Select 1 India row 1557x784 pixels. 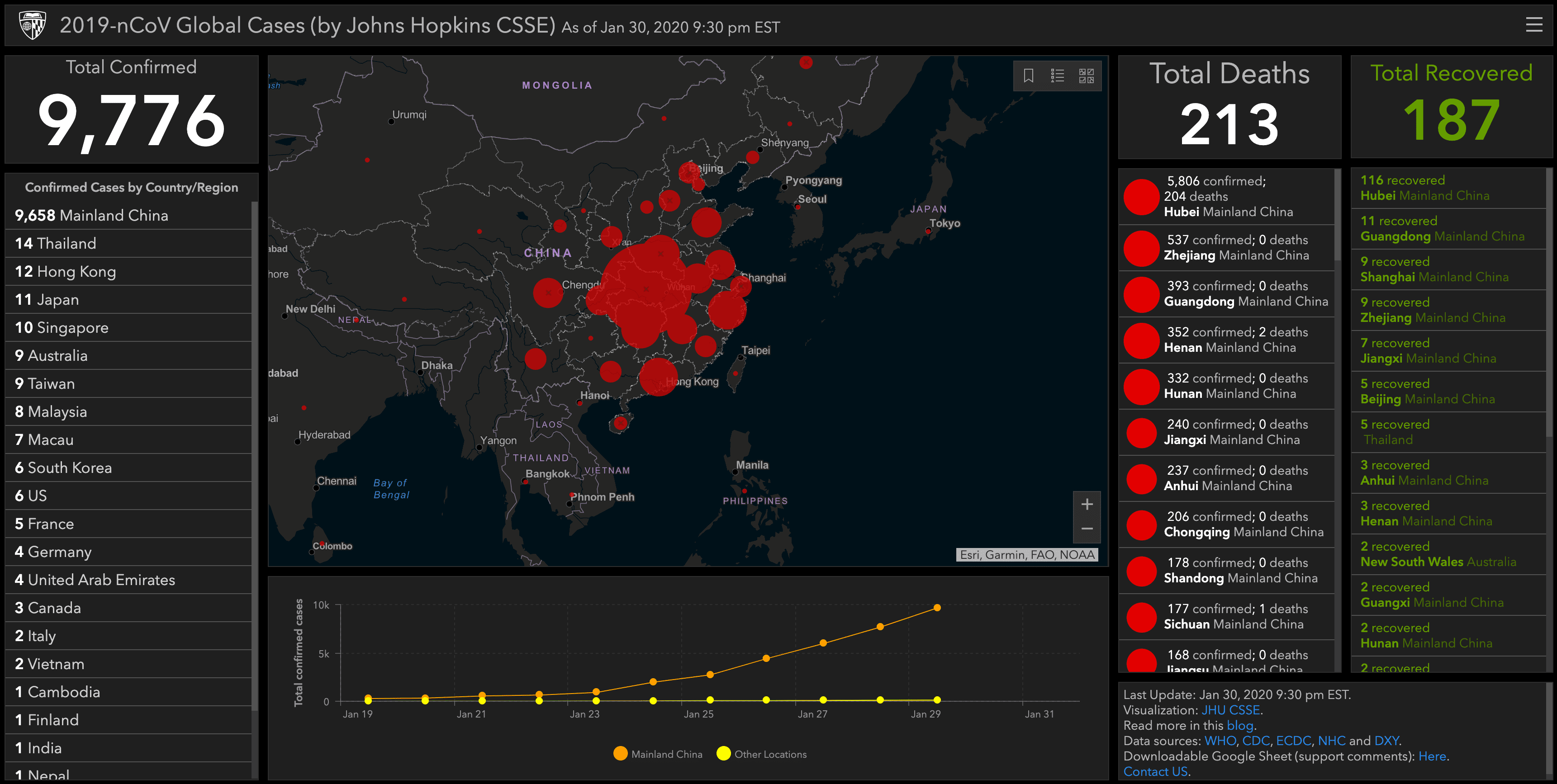(x=128, y=748)
